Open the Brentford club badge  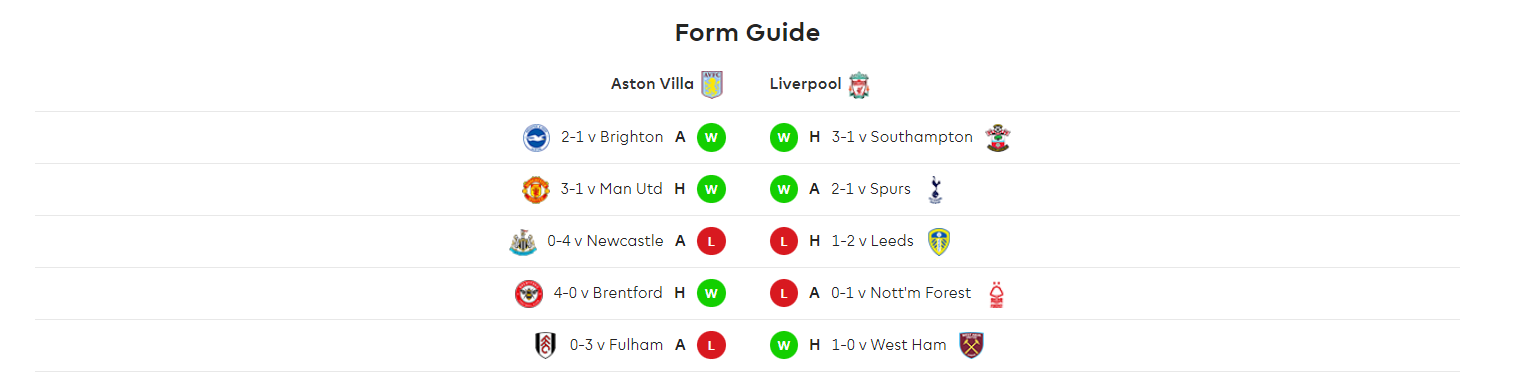coord(529,293)
